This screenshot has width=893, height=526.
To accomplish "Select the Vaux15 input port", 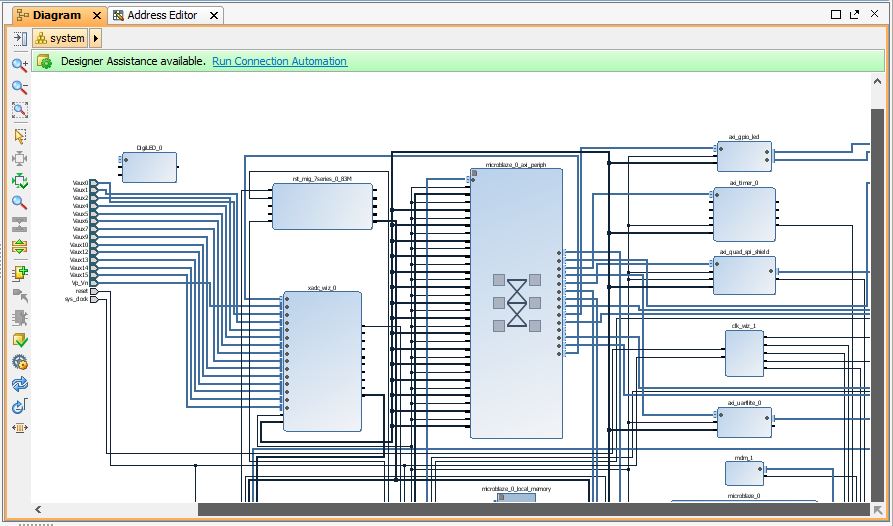I will [x=93, y=275].
